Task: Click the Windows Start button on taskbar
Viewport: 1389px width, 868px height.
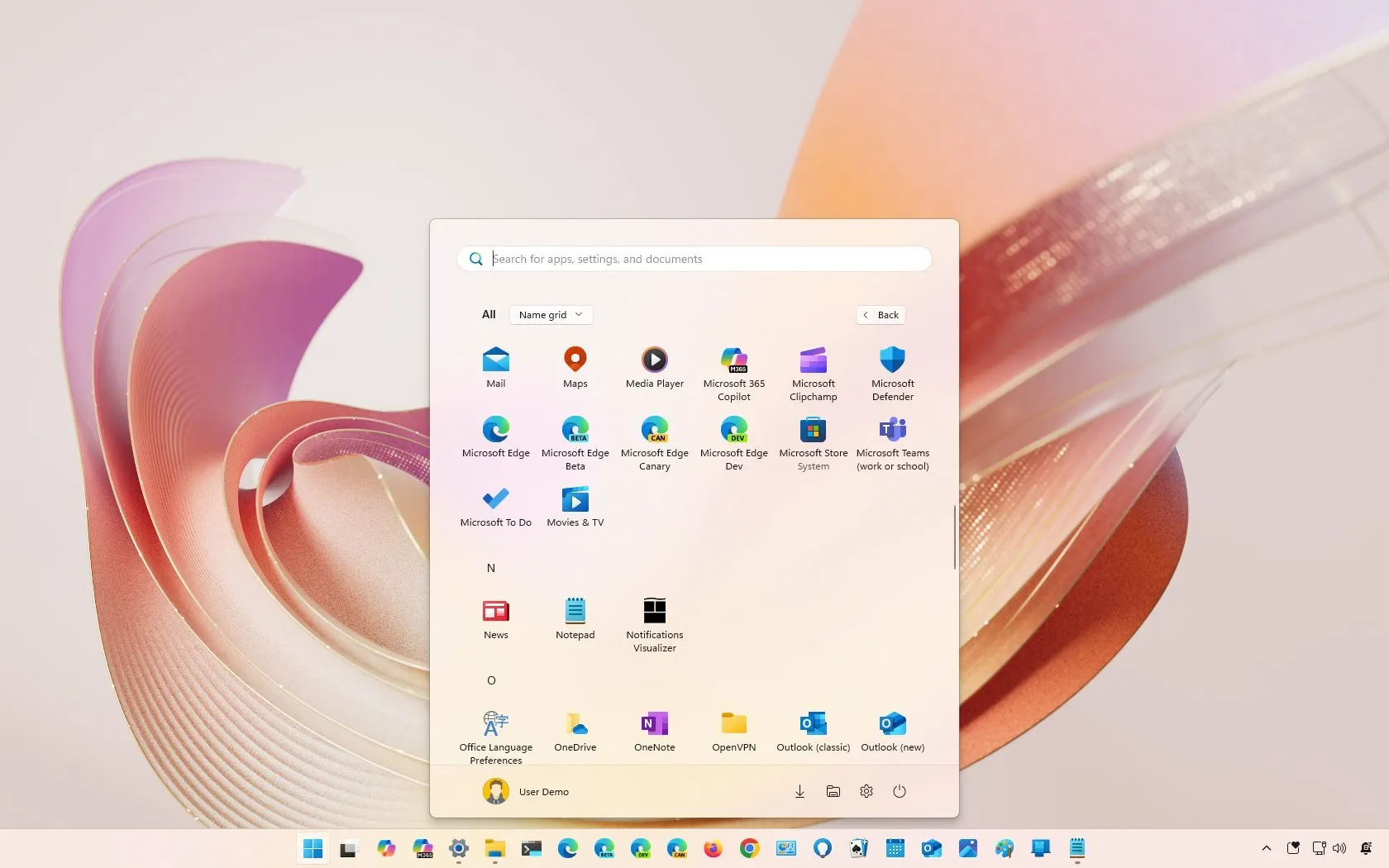Action: 313,848
